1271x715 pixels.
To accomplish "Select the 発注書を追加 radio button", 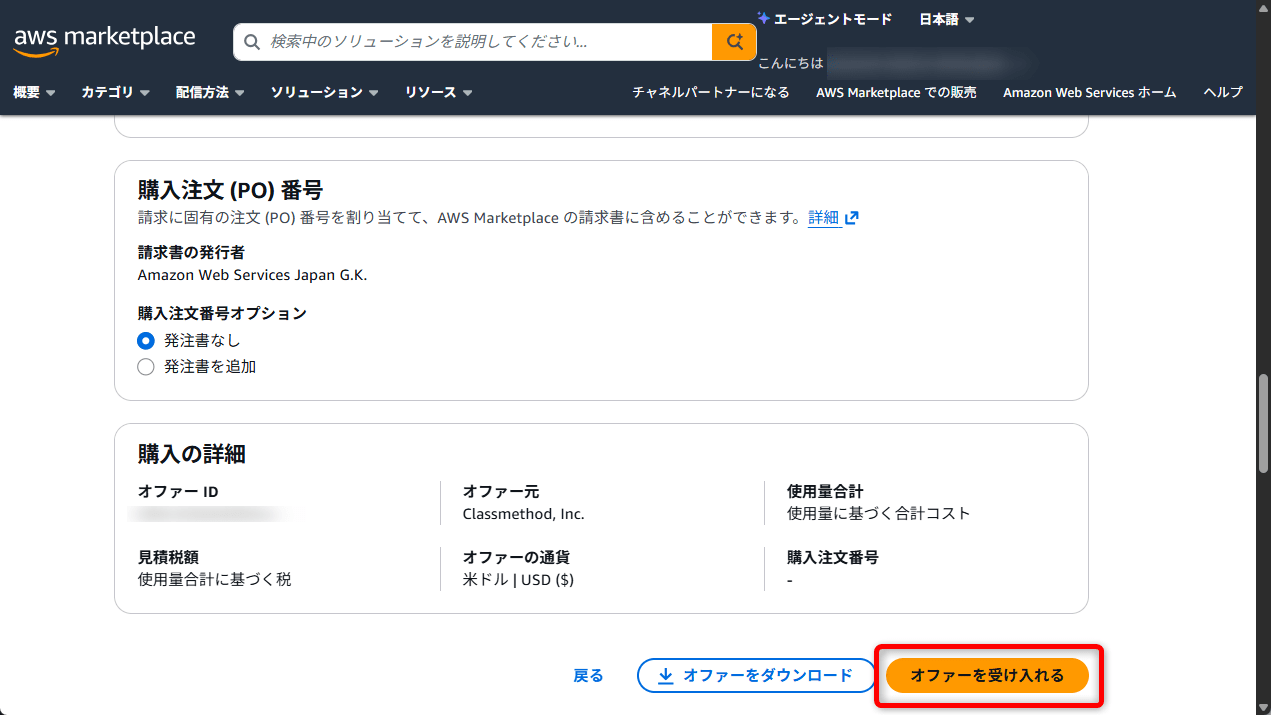I will point(145,366).
